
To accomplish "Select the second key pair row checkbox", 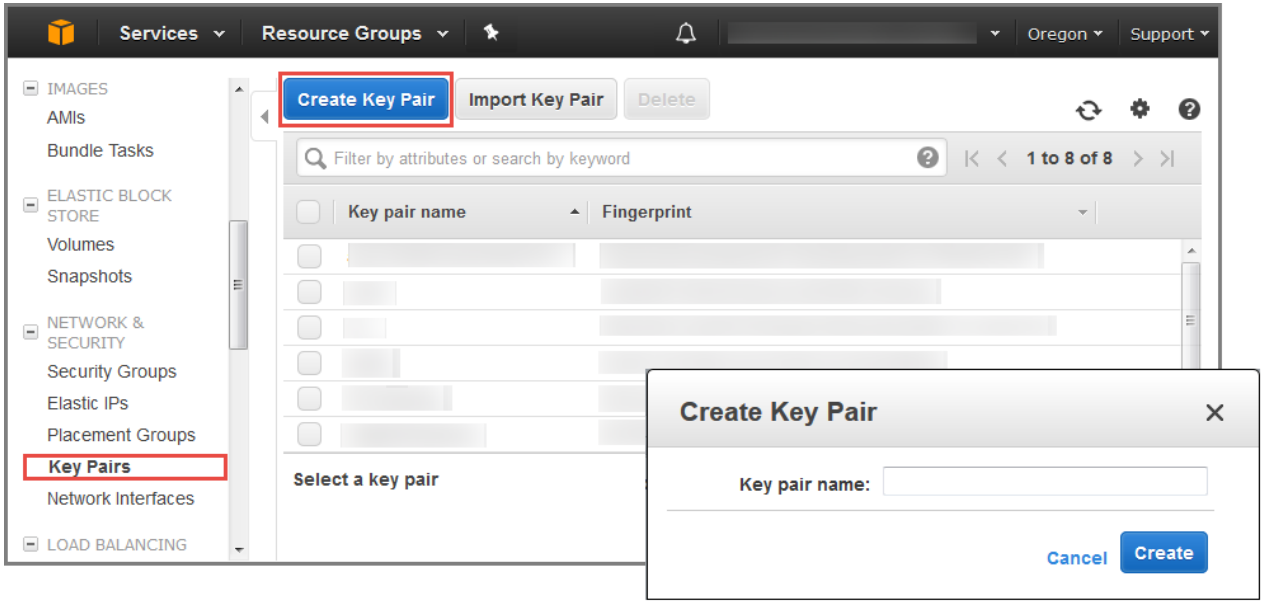I will (x=309, y=292).
